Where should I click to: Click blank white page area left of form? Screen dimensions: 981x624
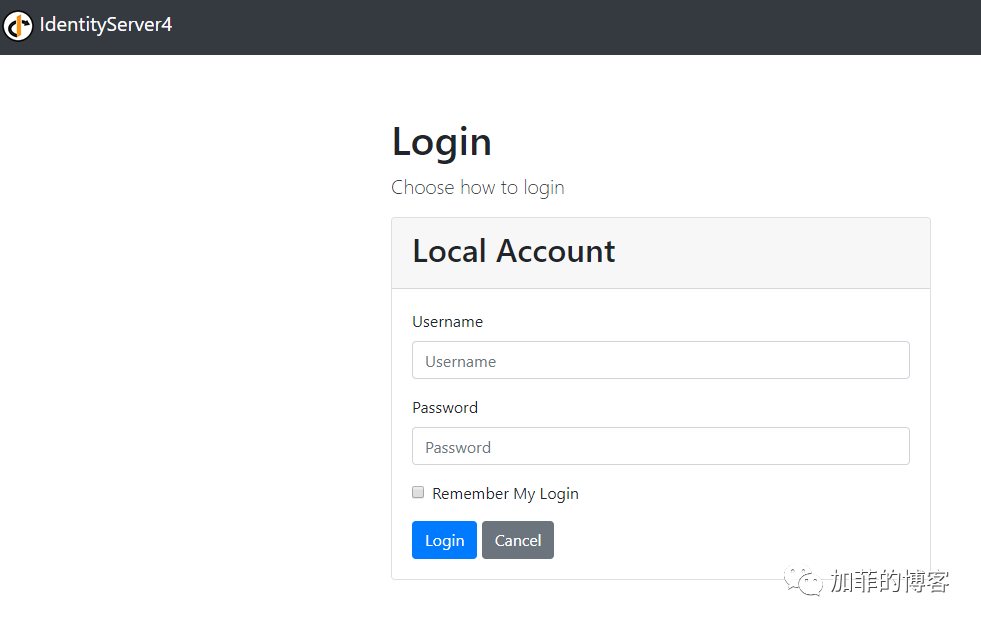[188, 344]
